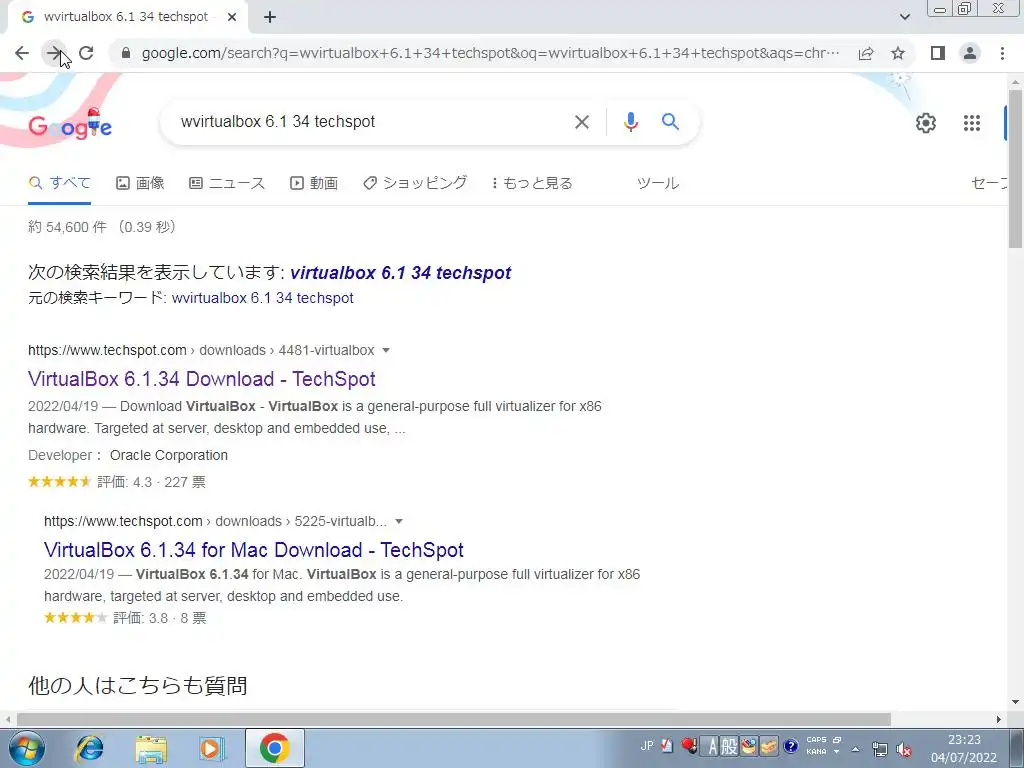Click the vertical scrollbar thumb
The width and height of the screenshot is (1024, 768).
[x=1015, y=168]
